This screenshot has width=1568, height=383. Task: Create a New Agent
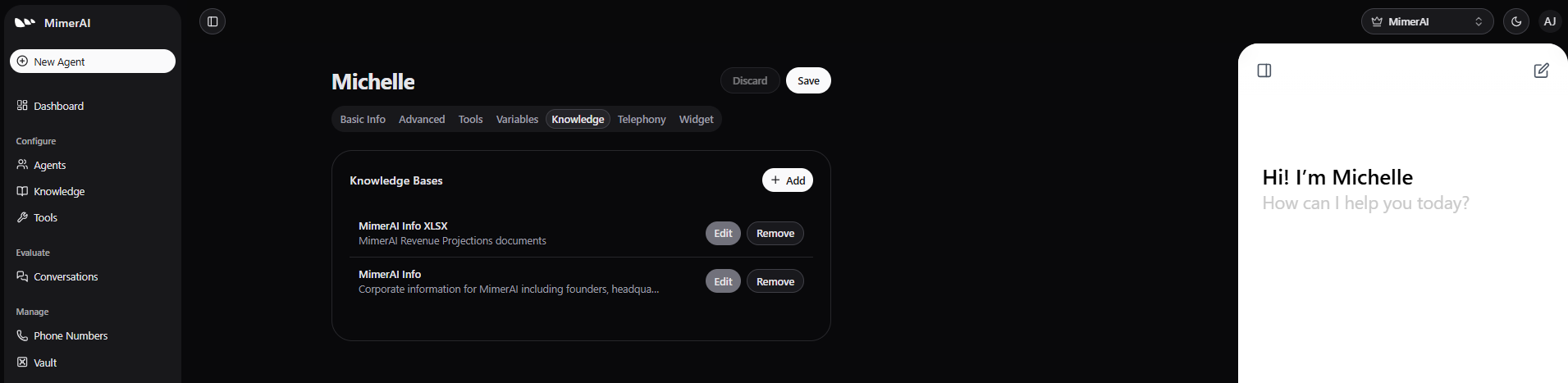point(93,62)
